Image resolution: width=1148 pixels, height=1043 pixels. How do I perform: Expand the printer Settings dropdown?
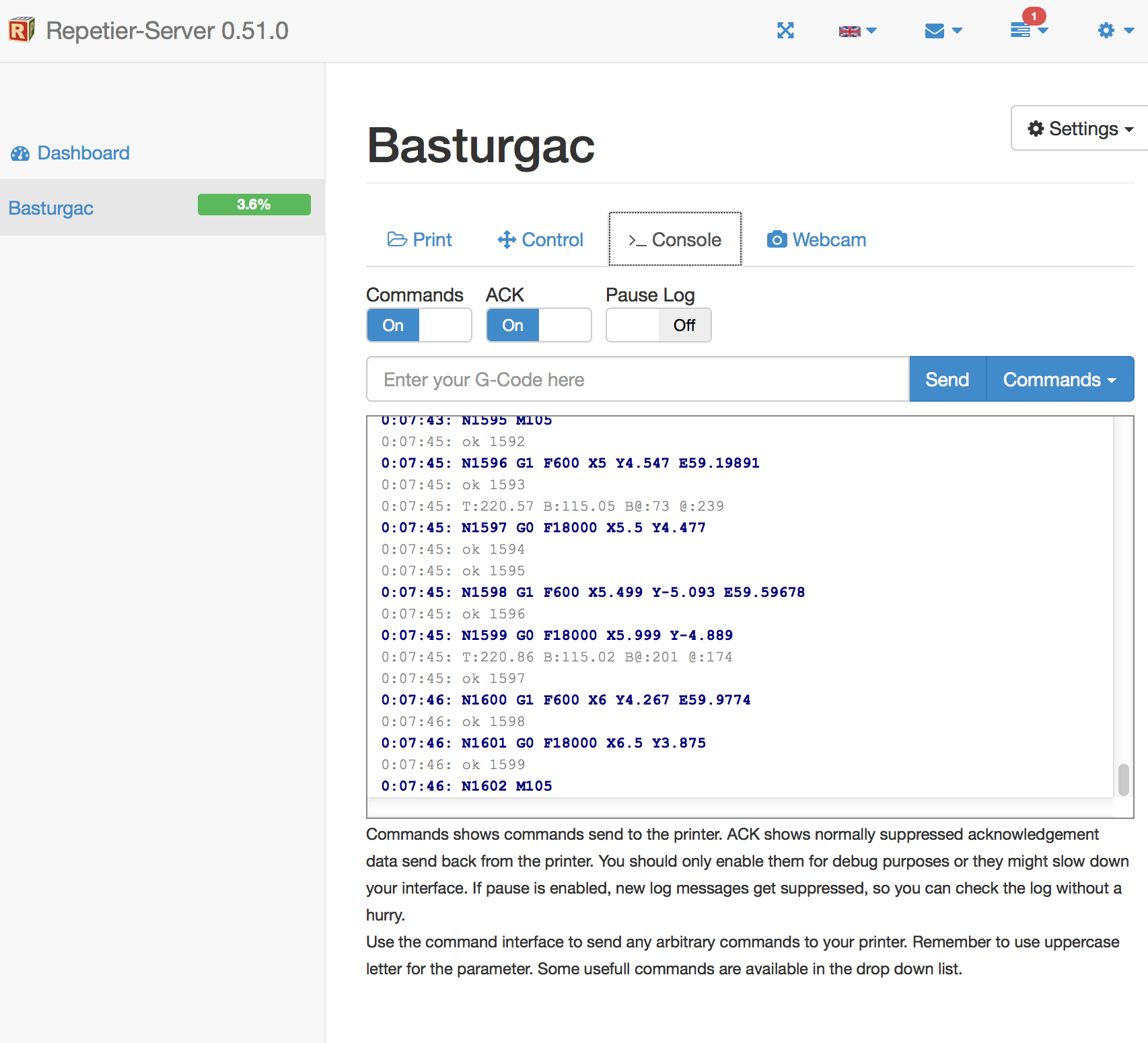click(x=1079, y=129)
